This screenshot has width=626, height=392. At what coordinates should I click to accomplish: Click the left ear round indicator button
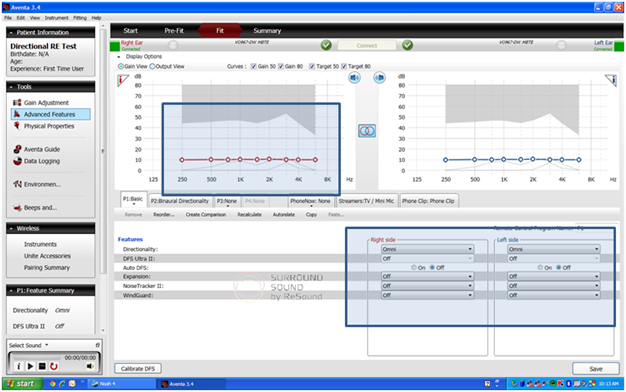(561, 45)
